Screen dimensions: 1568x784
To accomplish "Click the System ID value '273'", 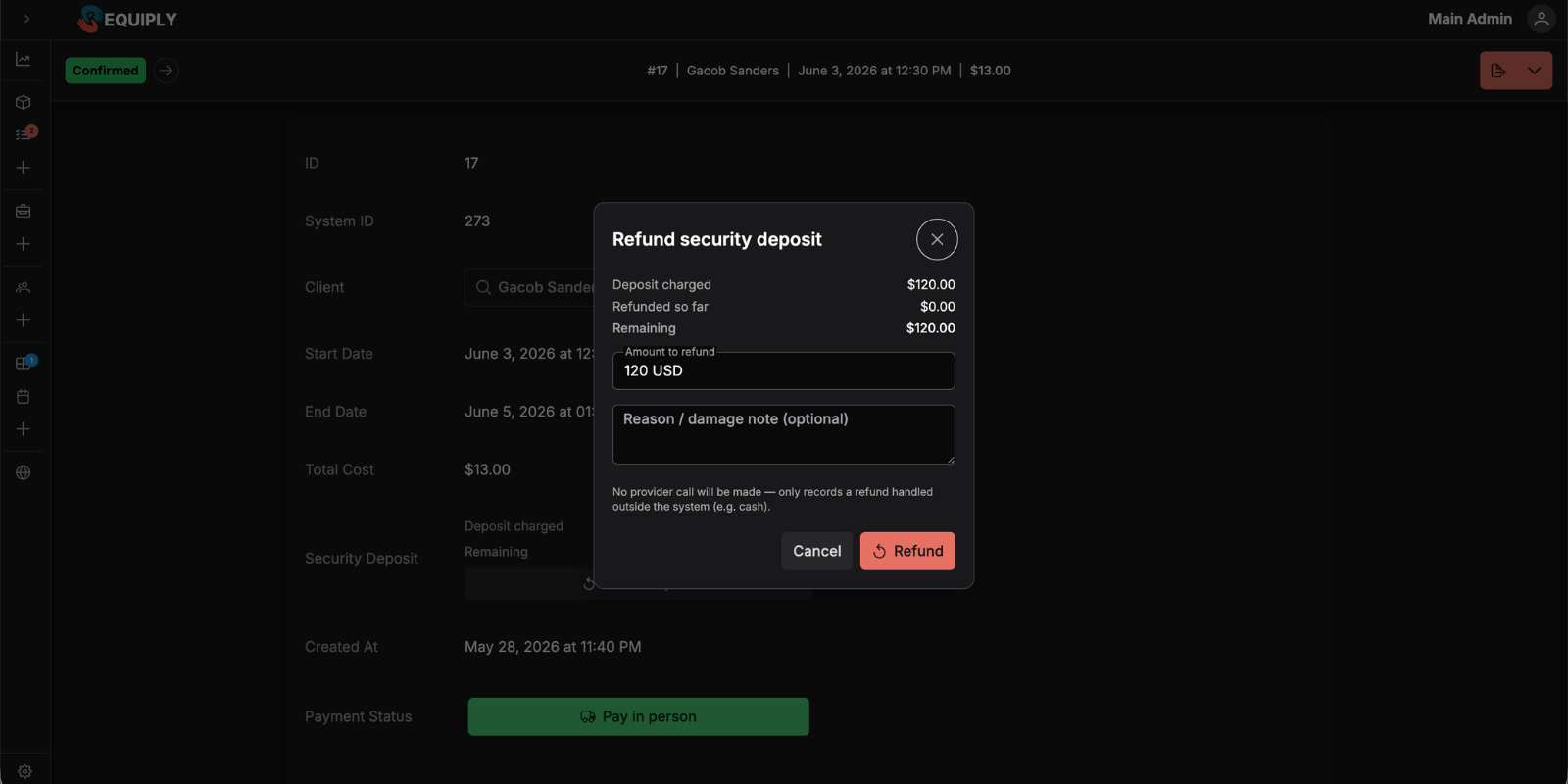I will [477, 221].
